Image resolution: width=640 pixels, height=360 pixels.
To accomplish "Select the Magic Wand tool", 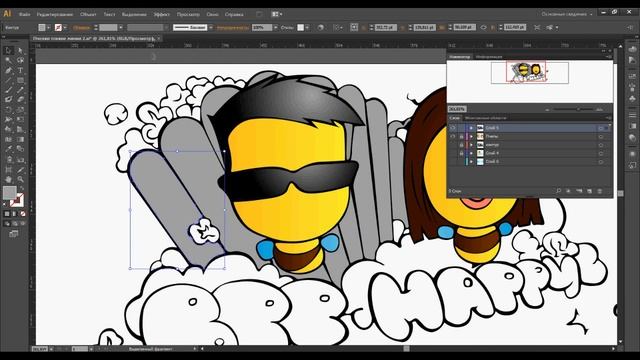I will [x=8, y=60].
